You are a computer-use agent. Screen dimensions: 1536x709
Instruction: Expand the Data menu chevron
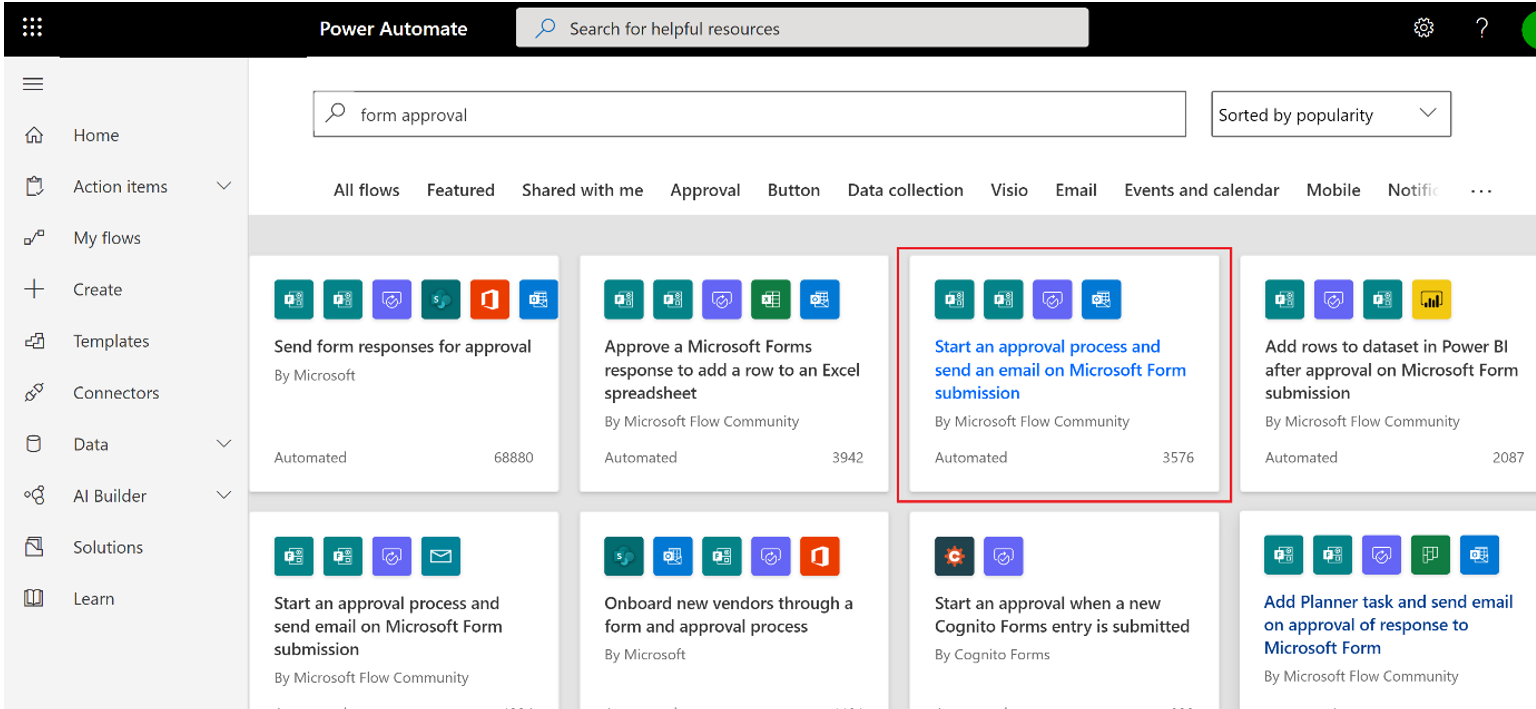(x=224, y=443)
